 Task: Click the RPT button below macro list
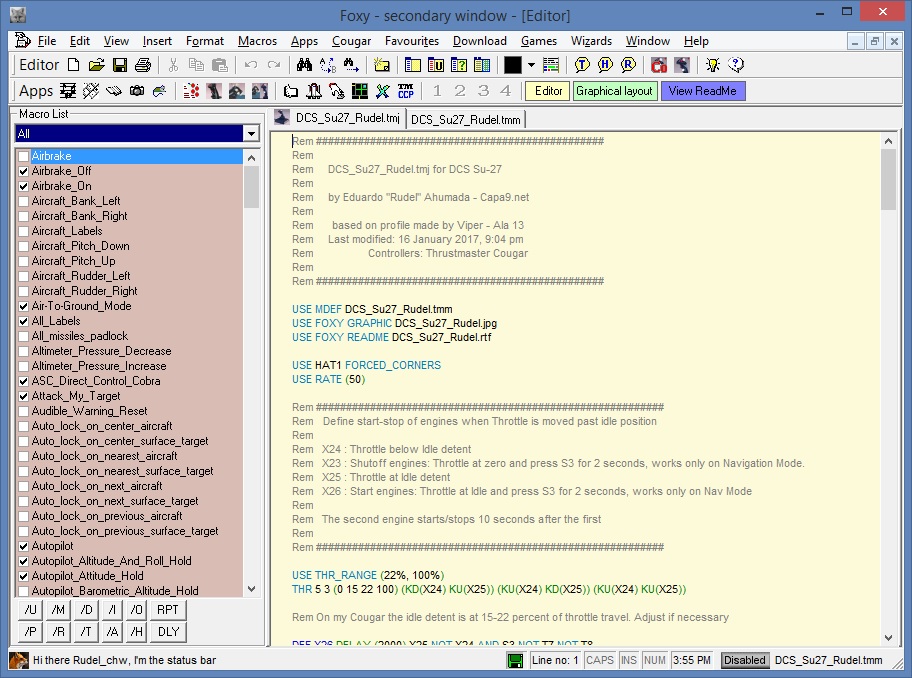click(x=168, y=610)
